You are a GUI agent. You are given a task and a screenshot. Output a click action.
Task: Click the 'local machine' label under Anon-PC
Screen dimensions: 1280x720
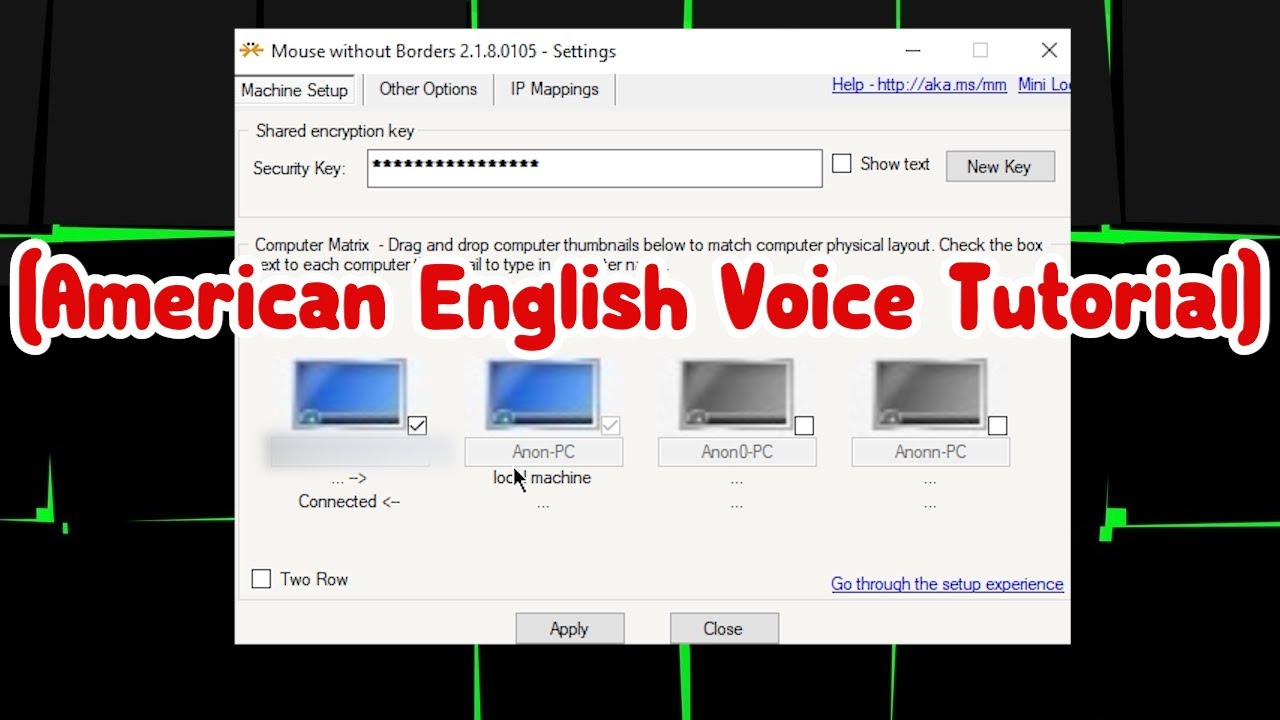click(x=542, y=478)
